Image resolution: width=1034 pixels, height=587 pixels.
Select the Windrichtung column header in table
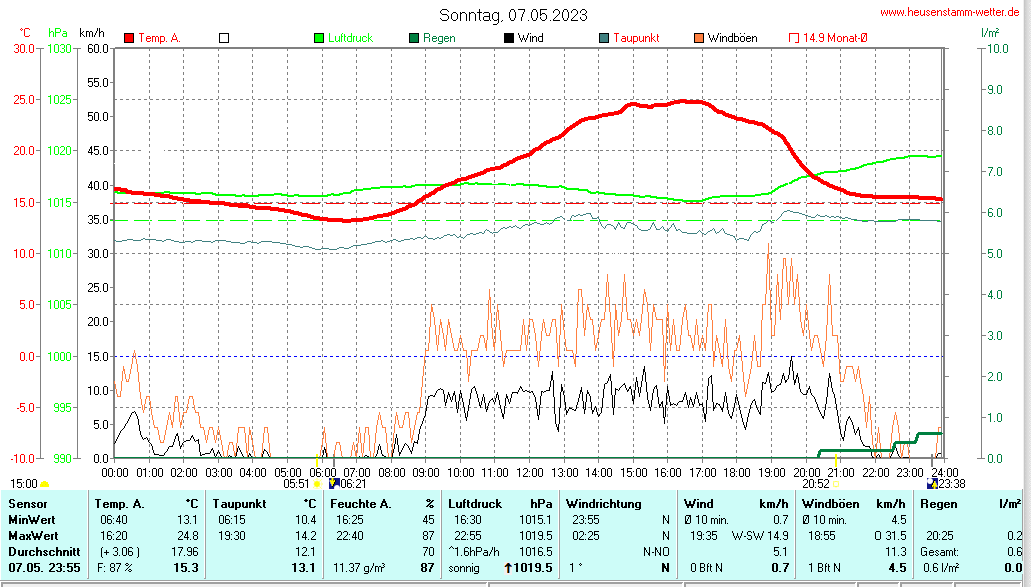[x=603, y=504]
